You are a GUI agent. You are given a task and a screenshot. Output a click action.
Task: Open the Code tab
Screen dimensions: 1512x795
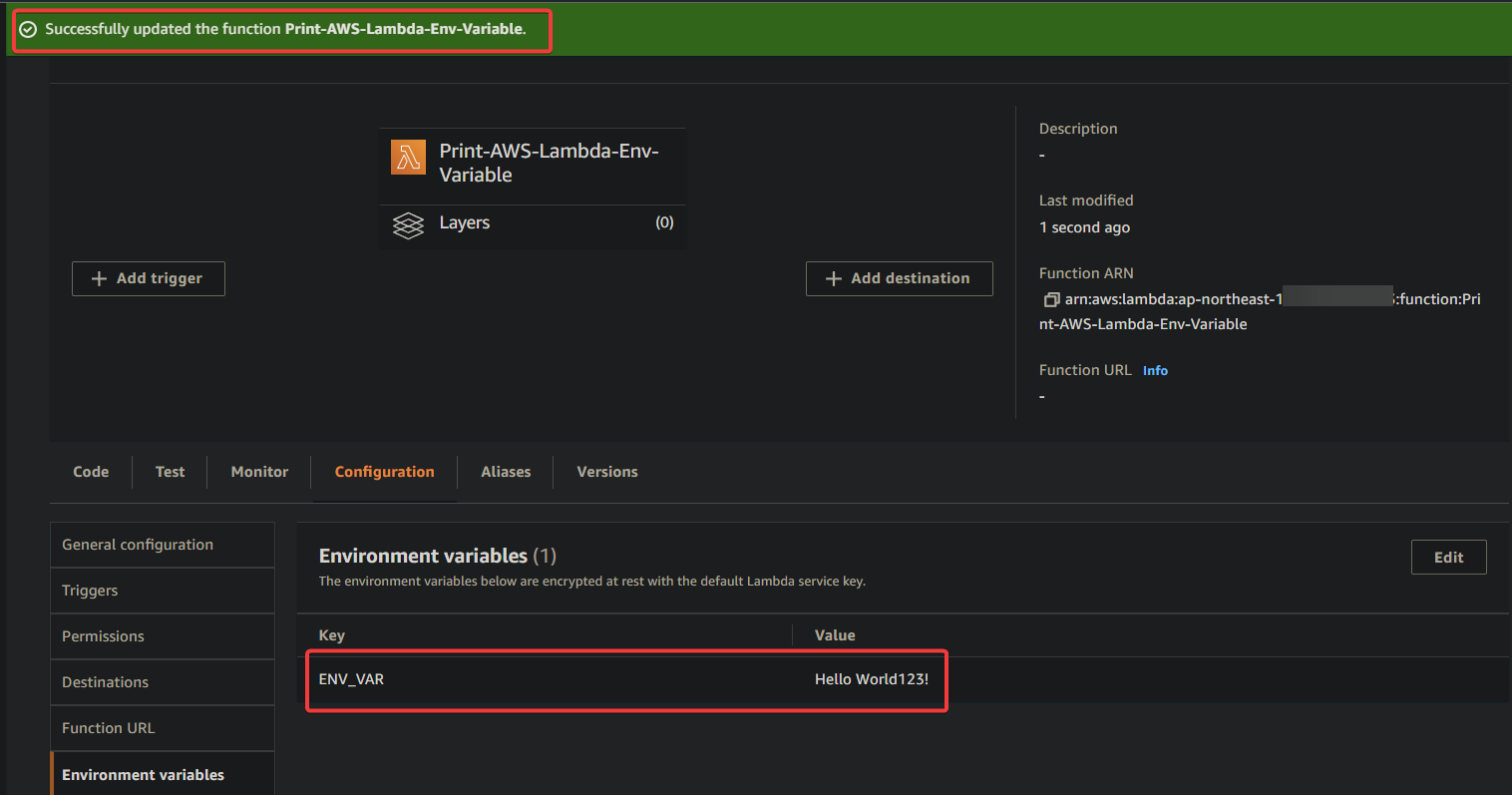[x=91, y=472]
